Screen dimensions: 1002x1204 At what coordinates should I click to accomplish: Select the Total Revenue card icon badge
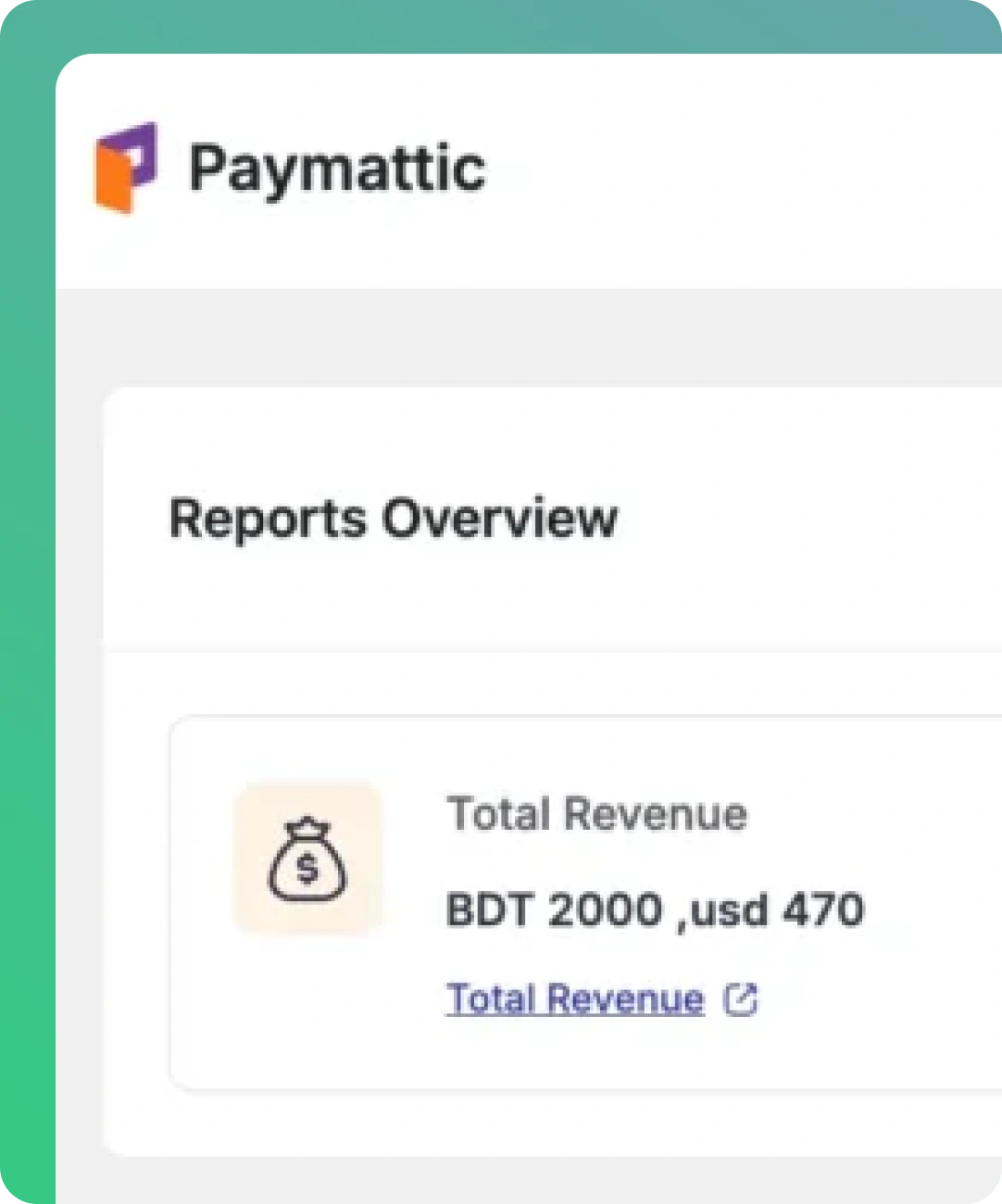307,859
